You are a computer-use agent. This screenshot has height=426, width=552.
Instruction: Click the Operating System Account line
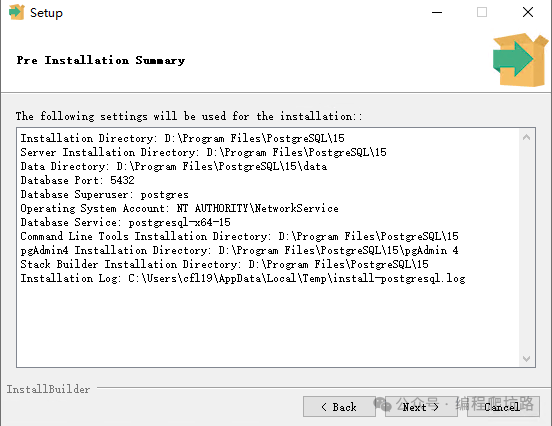(179, 208)
